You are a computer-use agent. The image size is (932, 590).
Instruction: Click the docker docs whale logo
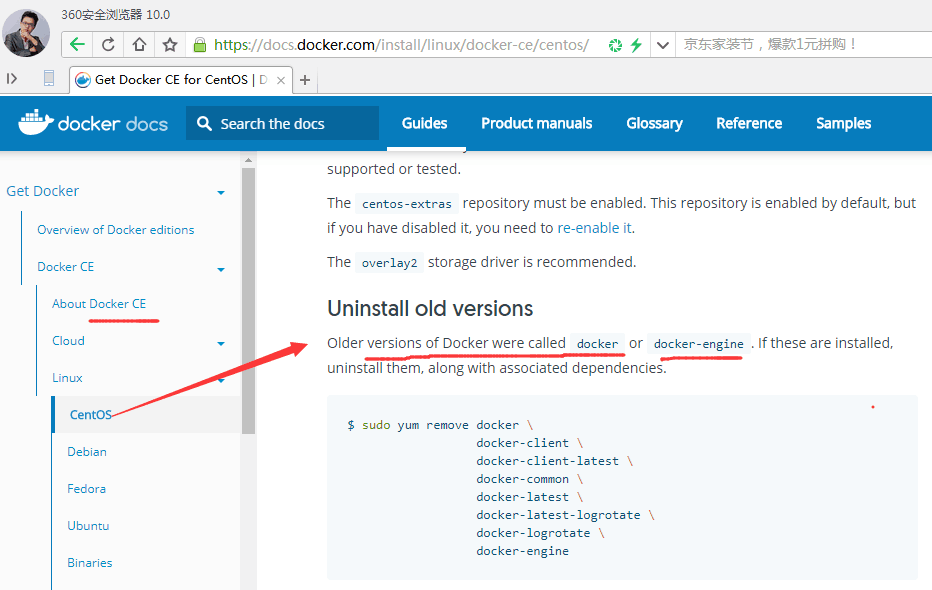[x=93, y=122]
